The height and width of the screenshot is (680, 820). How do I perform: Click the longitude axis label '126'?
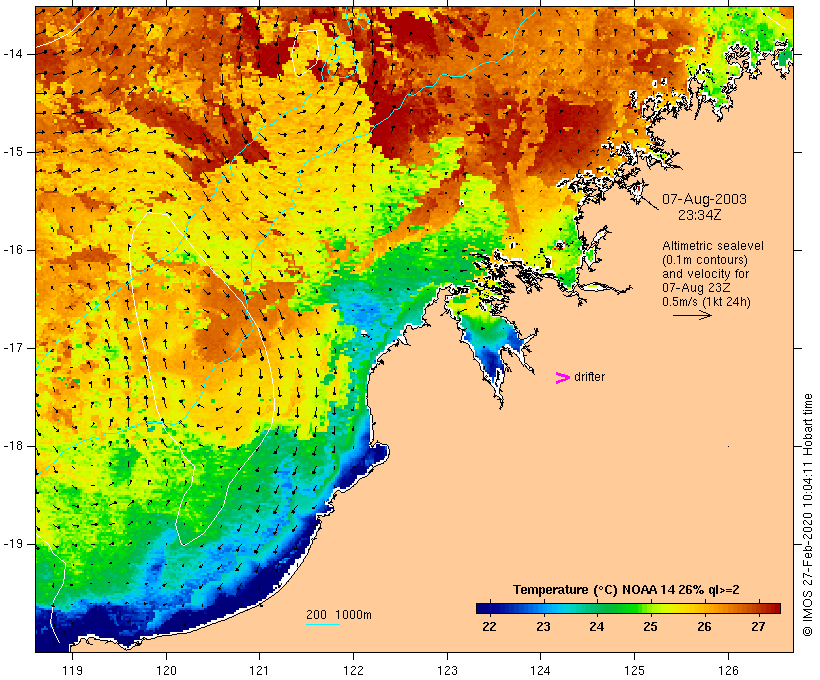(x=728, y=670)
